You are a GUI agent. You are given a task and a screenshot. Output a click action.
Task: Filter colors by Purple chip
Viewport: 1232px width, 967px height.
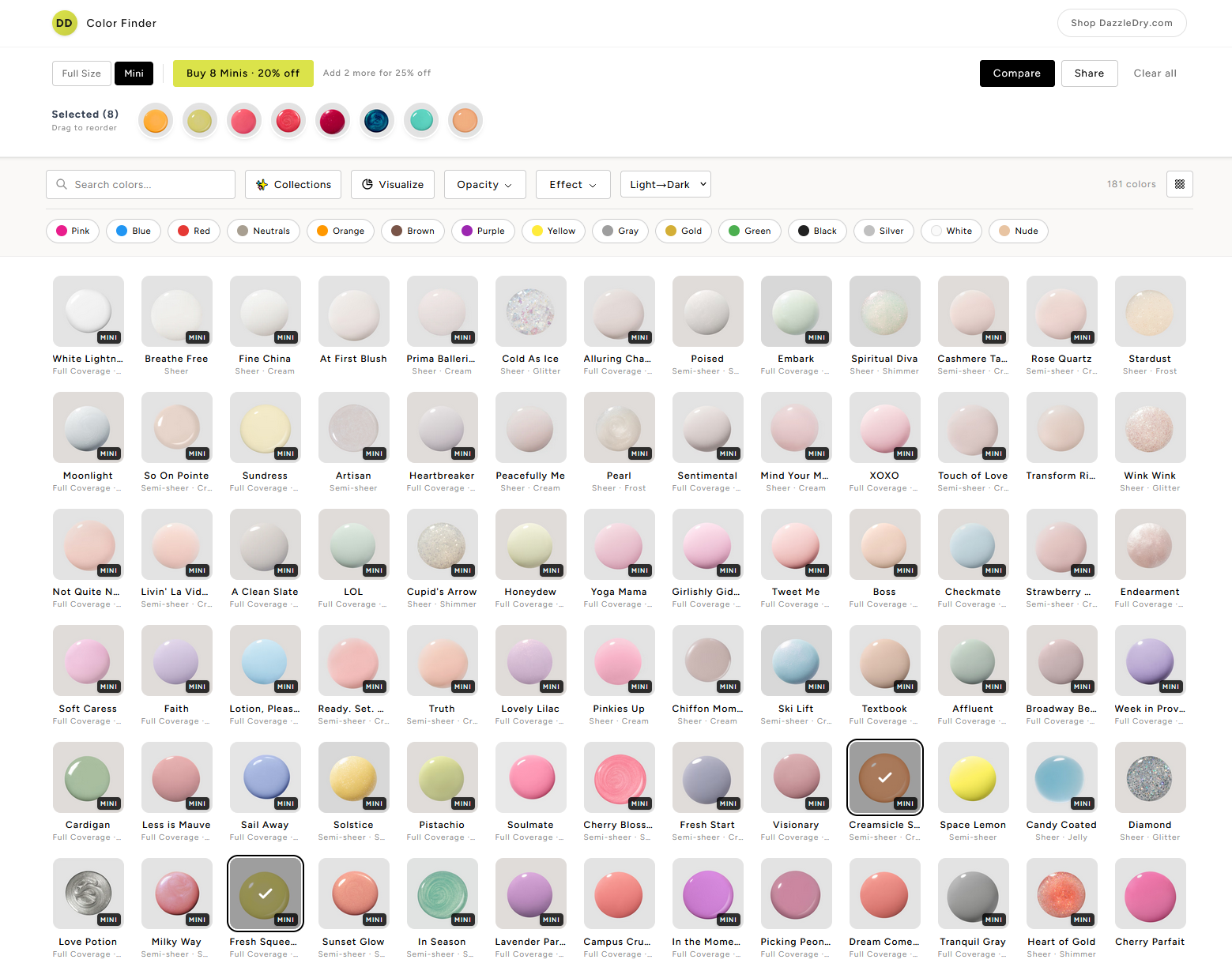point(483,231)
